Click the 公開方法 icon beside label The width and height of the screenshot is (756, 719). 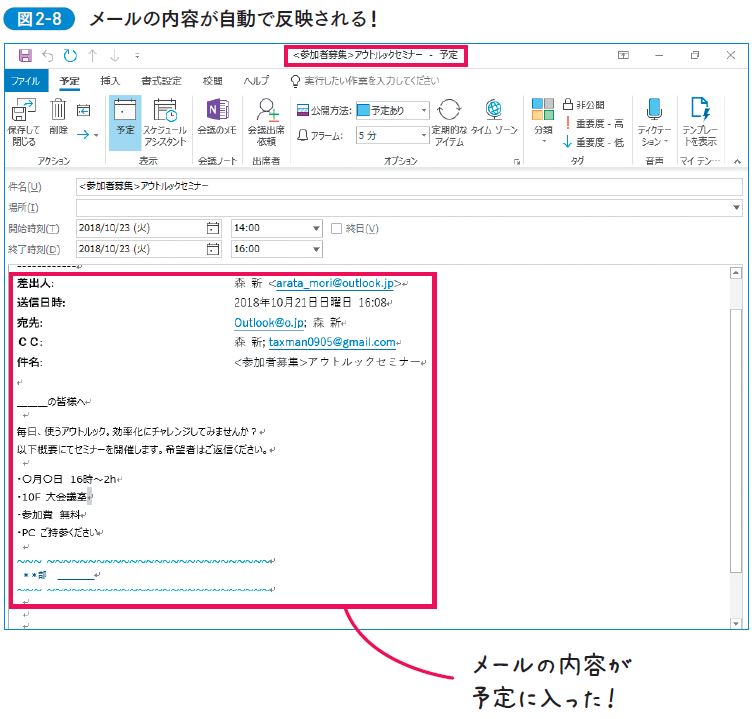302,110
